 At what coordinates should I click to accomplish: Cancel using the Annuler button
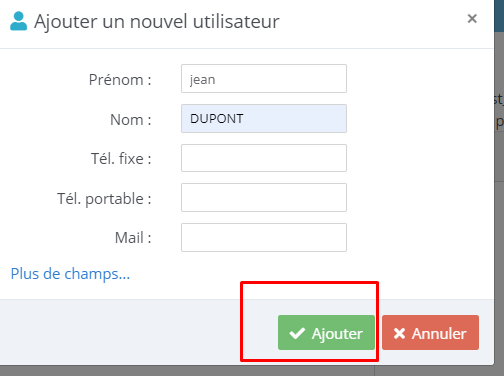(430, 332)
